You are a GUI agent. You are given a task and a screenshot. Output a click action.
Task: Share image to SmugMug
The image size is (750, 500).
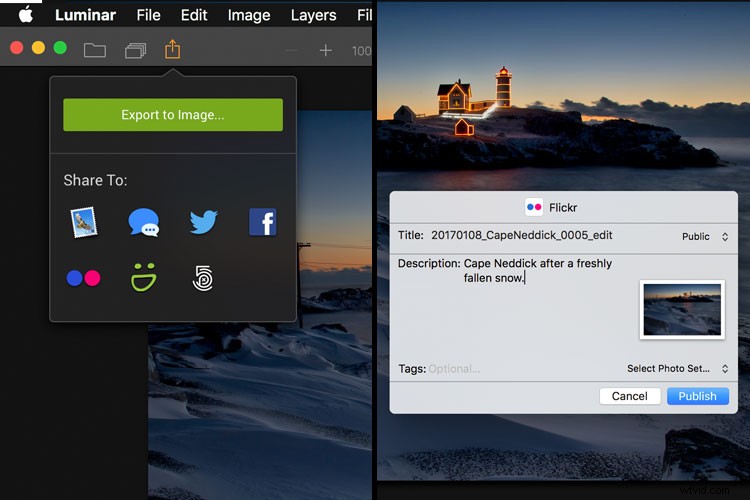pos(144,278)
